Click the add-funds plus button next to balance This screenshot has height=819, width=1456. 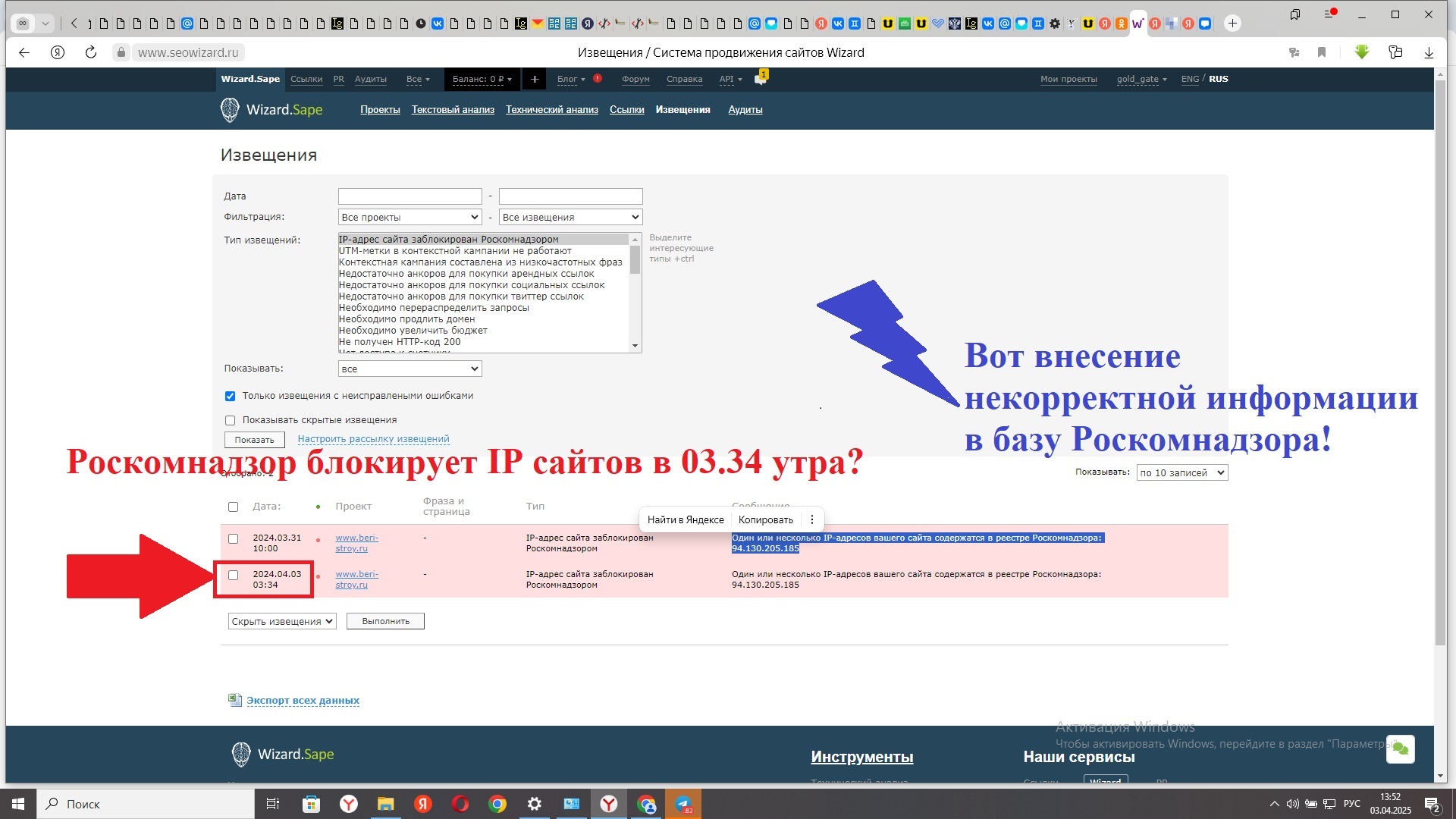(x=534, y=79)
